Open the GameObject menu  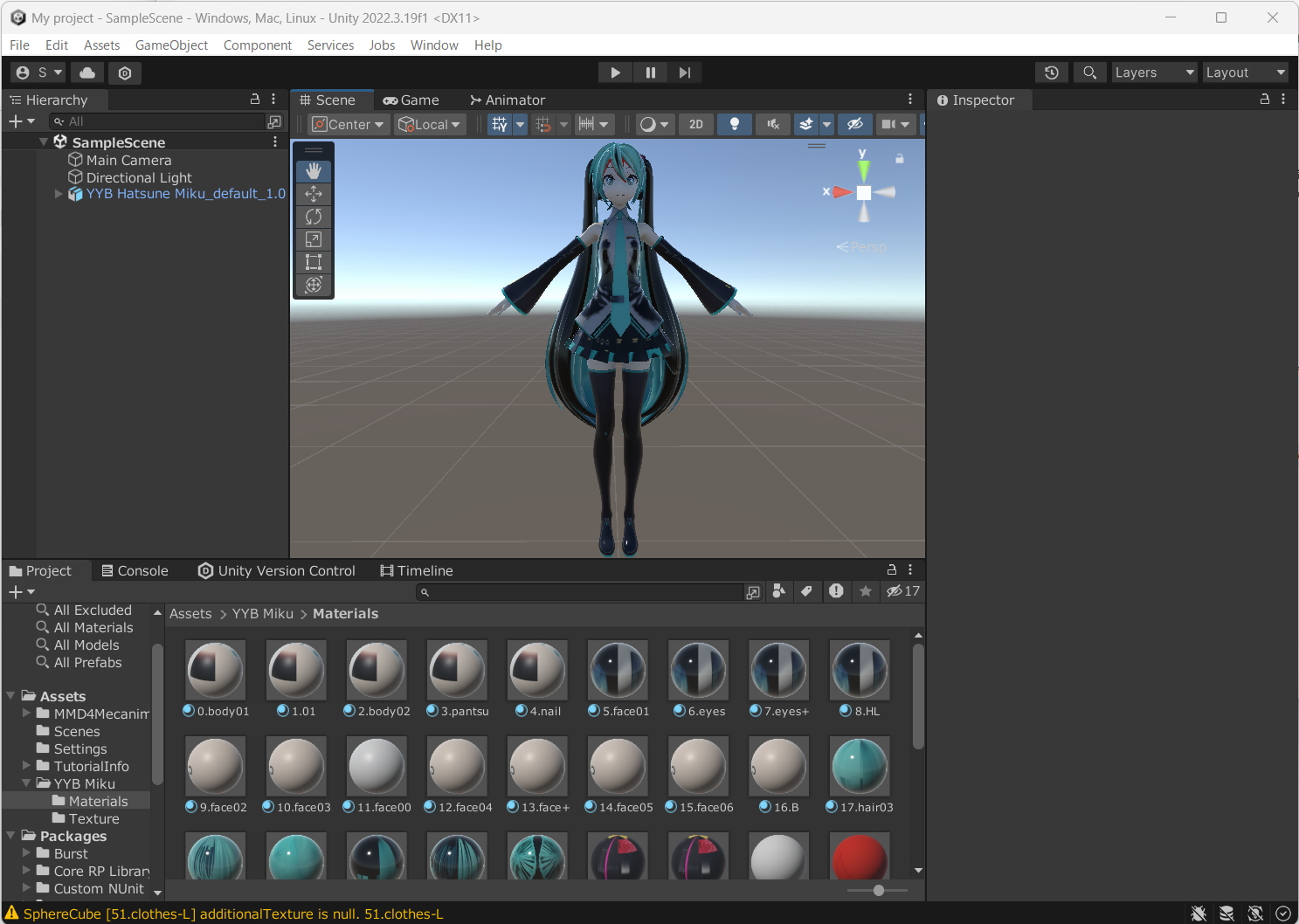coord(171,45)
